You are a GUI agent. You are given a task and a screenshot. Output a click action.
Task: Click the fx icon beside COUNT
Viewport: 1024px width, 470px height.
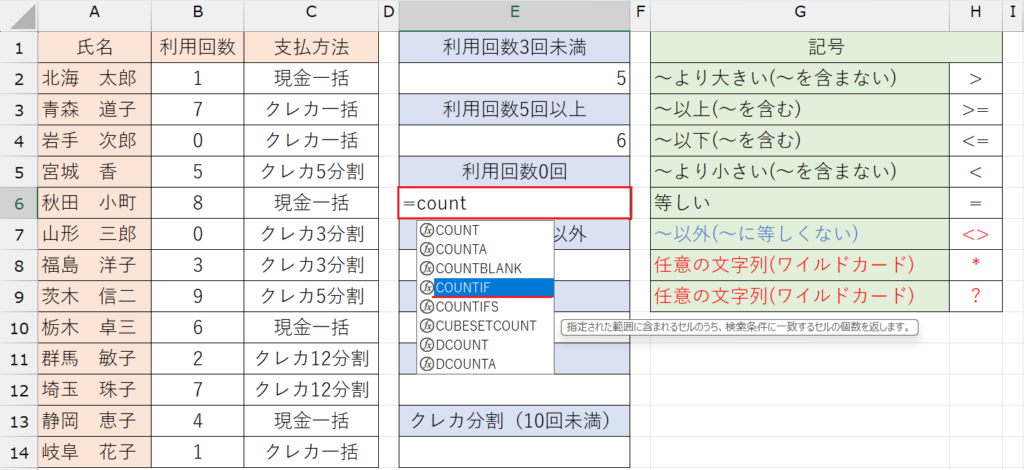click(427, 230)
